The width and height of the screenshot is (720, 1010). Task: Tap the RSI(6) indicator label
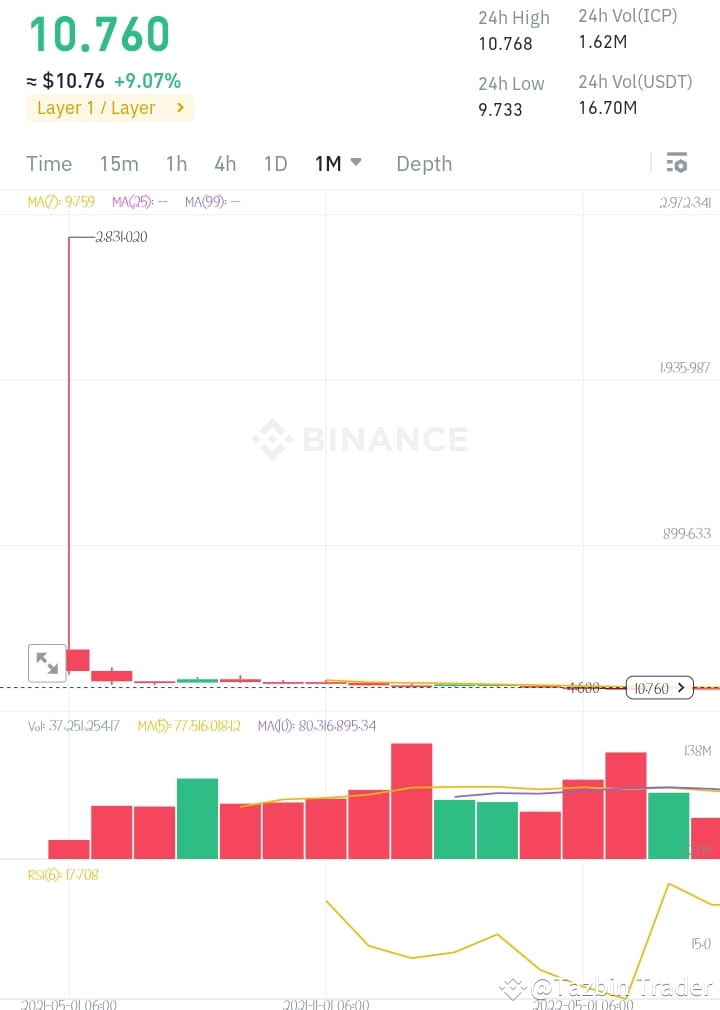click(62, 875)
